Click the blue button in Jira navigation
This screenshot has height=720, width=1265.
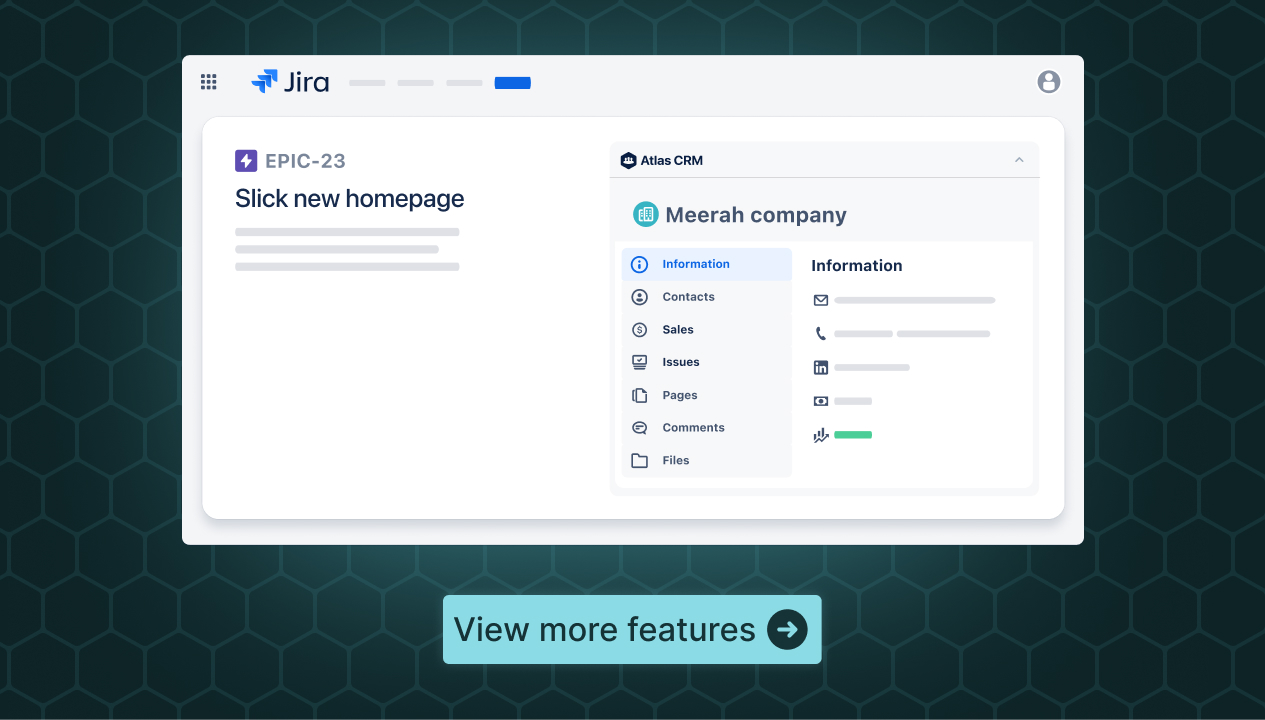(x=513, y=83)
